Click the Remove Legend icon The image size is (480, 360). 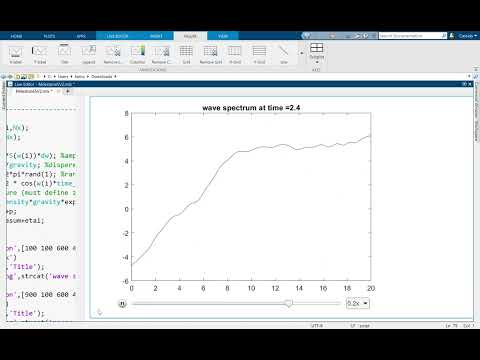click(113, 55)
